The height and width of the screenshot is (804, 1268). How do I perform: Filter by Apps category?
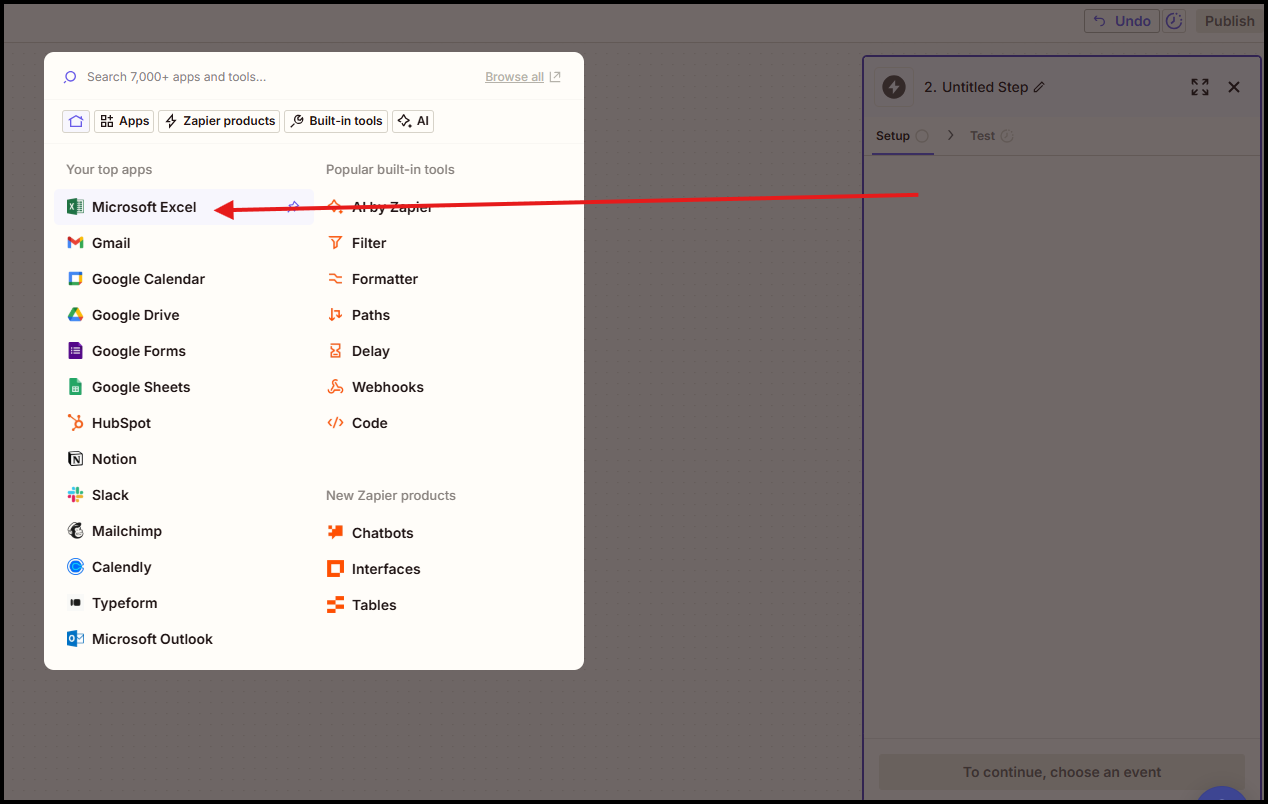click(124, 121)
